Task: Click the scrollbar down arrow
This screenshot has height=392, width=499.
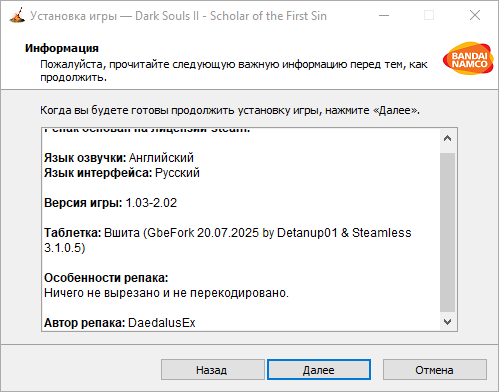Action: coord(448,322)
